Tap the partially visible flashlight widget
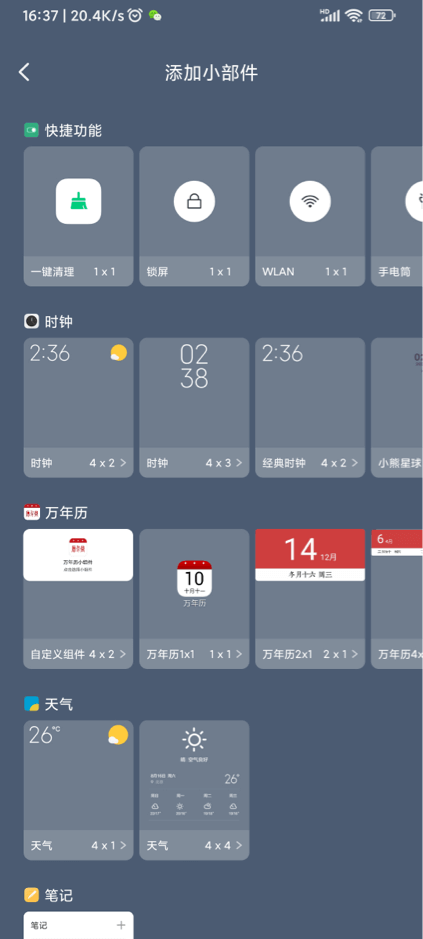 coord(397,216)
